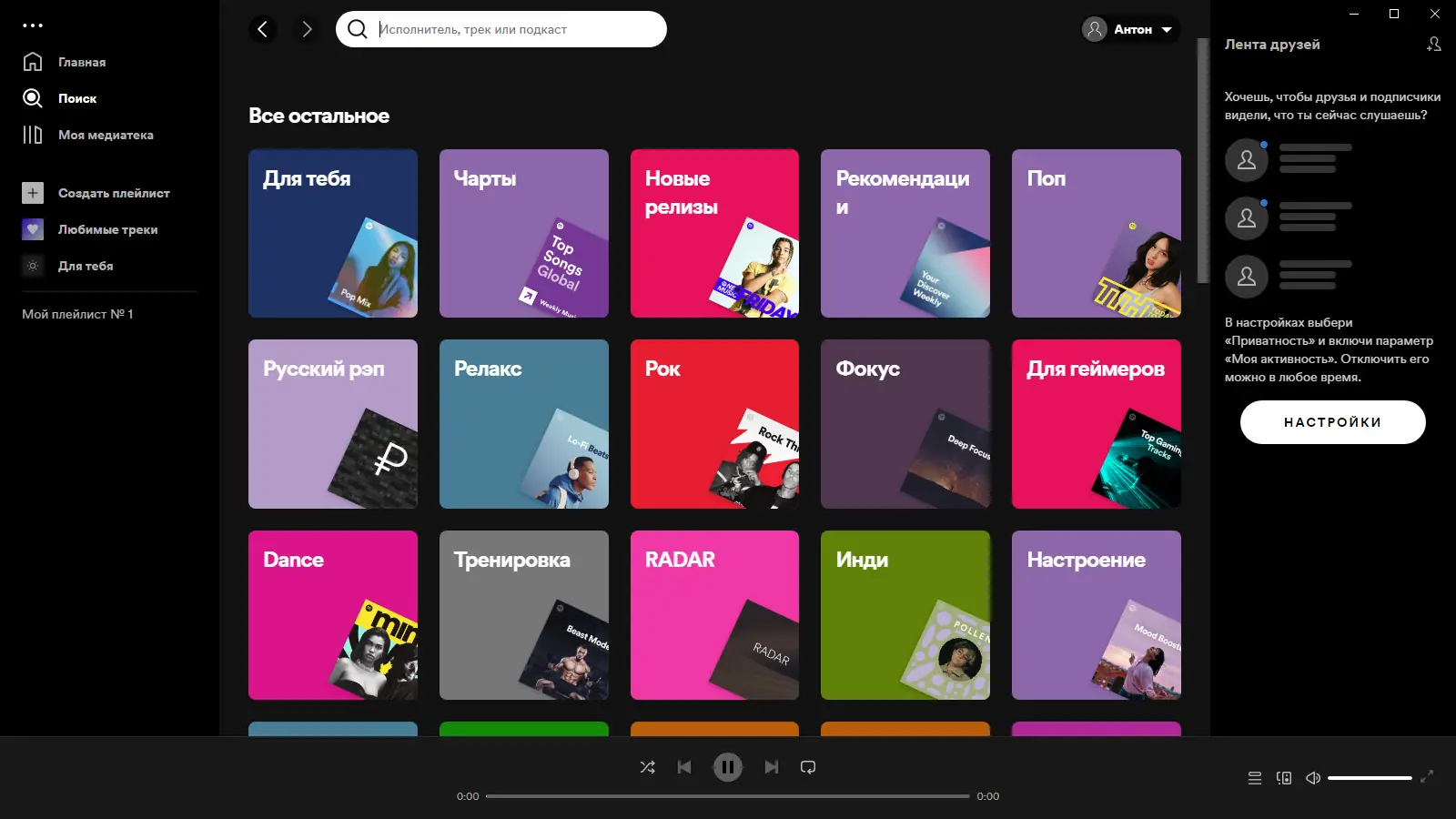Click the Создать плейлист label
This screenshot has height=819, width=1456.
114,193
